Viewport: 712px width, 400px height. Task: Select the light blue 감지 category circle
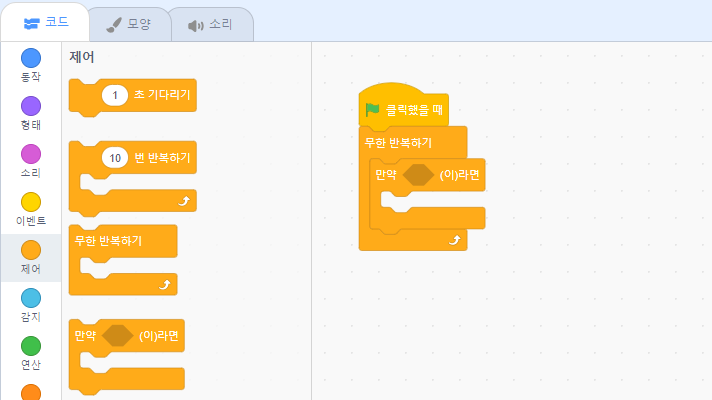pyautogui.click(x=31, y=298)
